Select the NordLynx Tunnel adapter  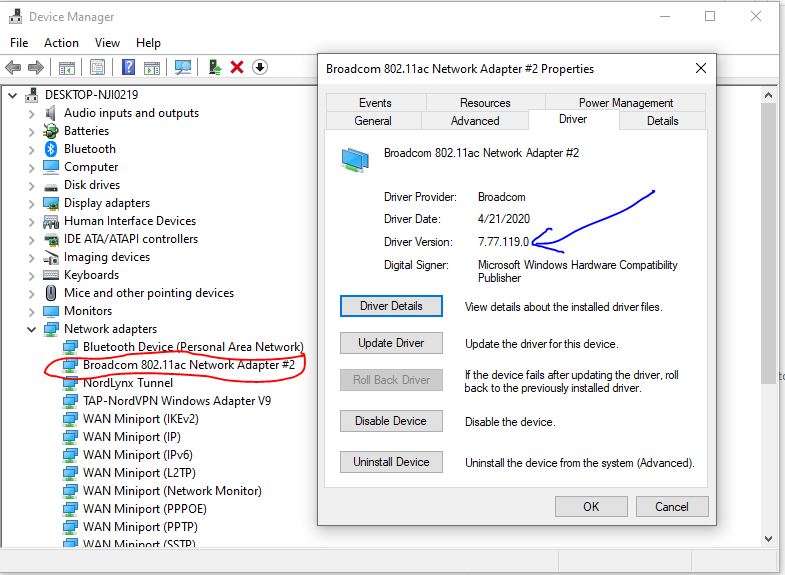pos(128,383)
